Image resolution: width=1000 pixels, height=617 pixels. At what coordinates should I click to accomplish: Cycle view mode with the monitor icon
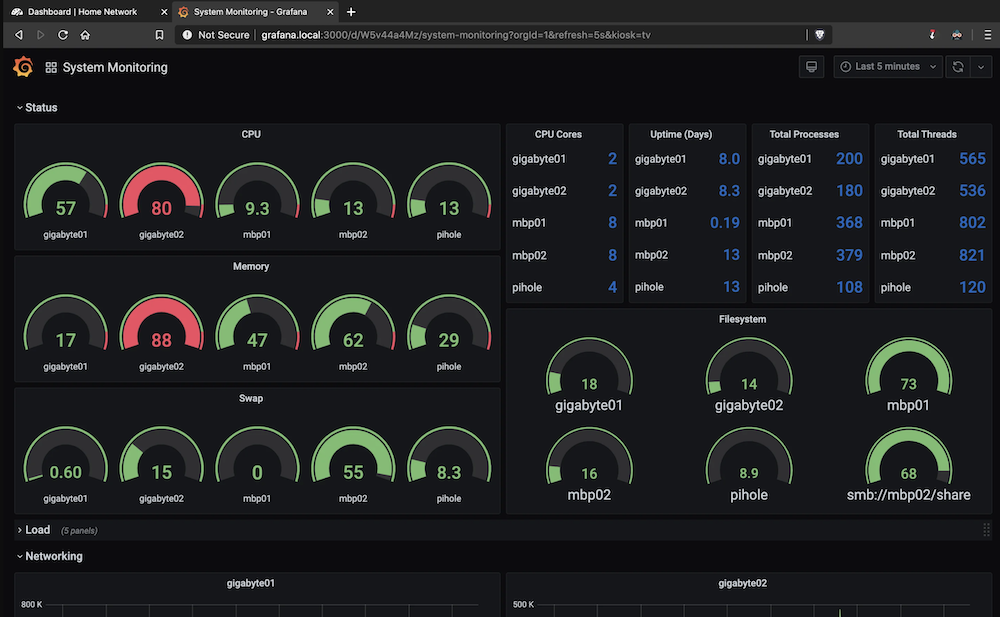811,67
